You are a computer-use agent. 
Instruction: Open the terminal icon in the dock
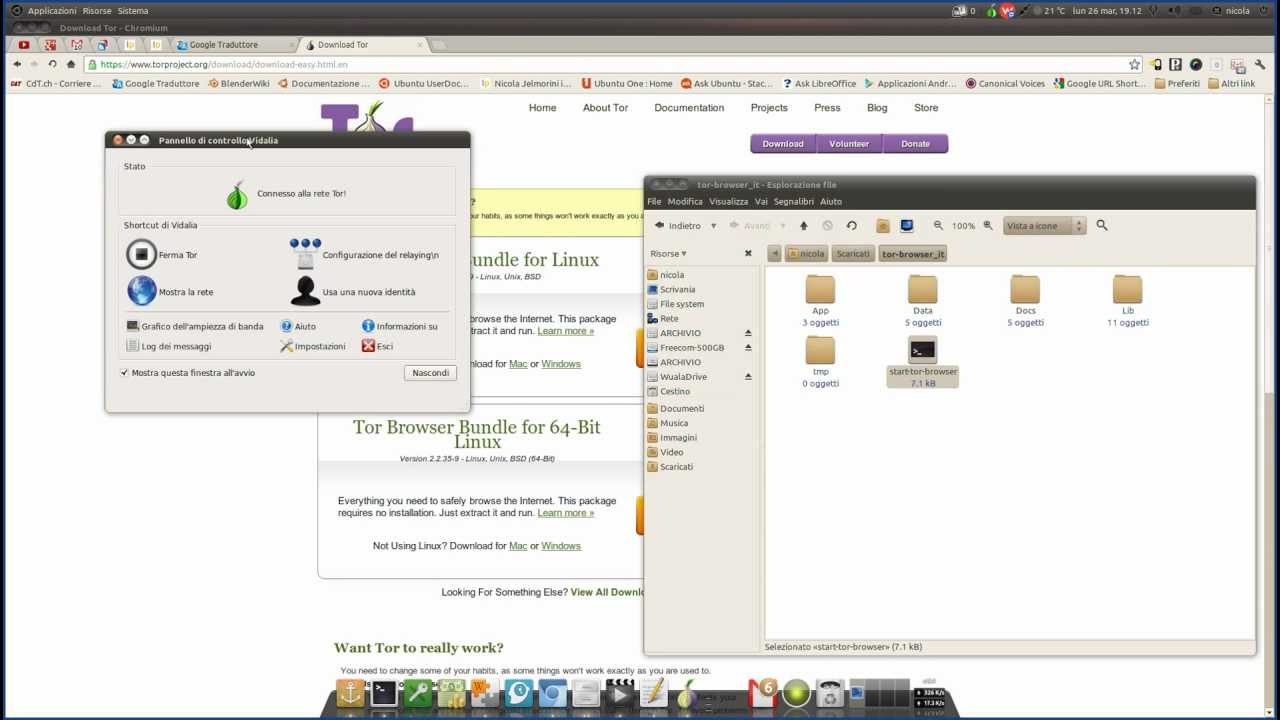(x=384, y=693)
